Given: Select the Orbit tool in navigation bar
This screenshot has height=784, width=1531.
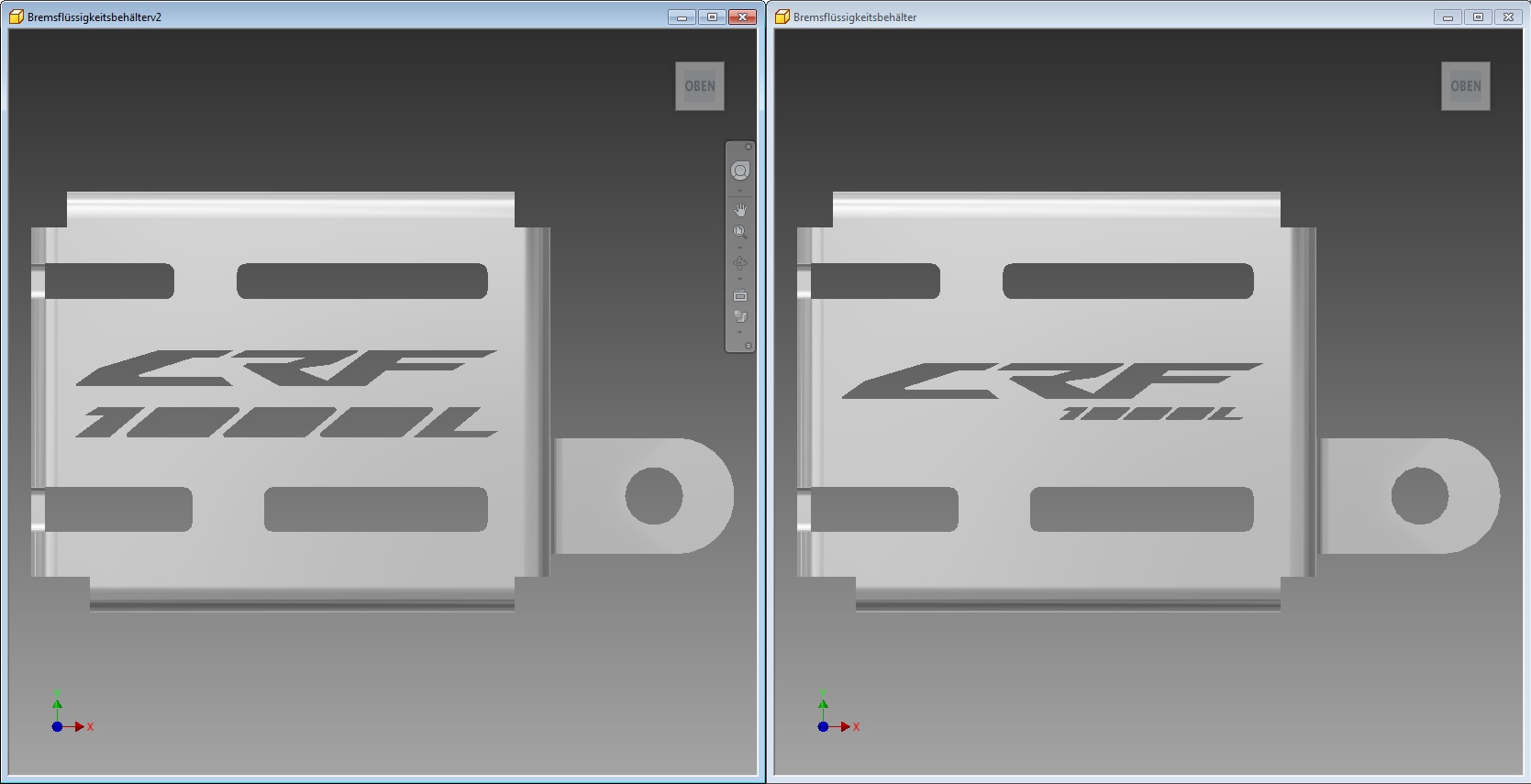Looking at the screenshot, I should coord(740,263).
